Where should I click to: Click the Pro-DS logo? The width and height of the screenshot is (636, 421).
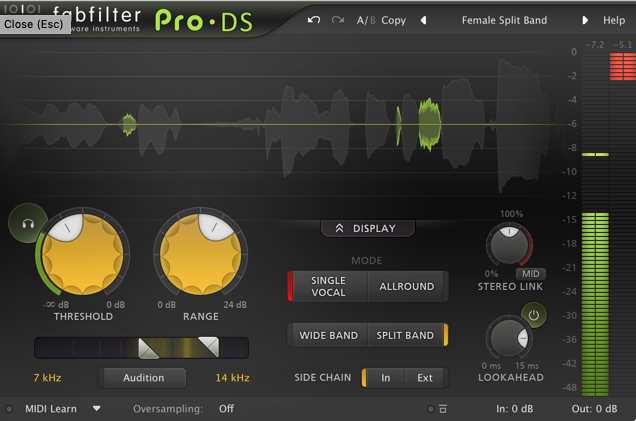click(204, 20)
